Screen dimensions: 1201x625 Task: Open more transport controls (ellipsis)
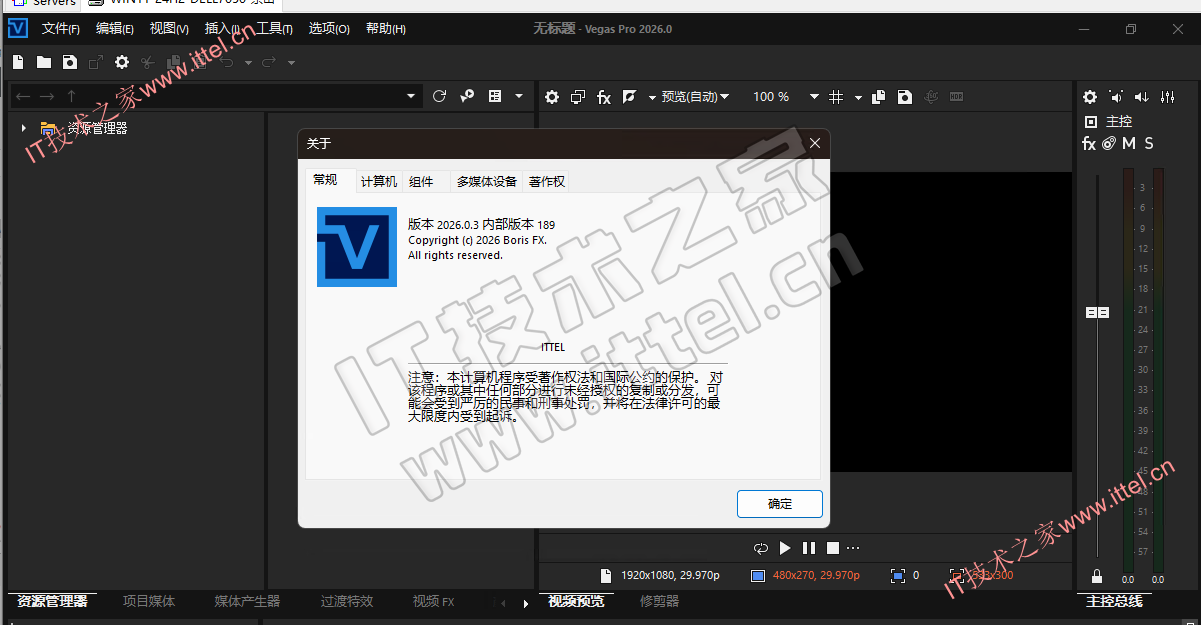point(853,548)
